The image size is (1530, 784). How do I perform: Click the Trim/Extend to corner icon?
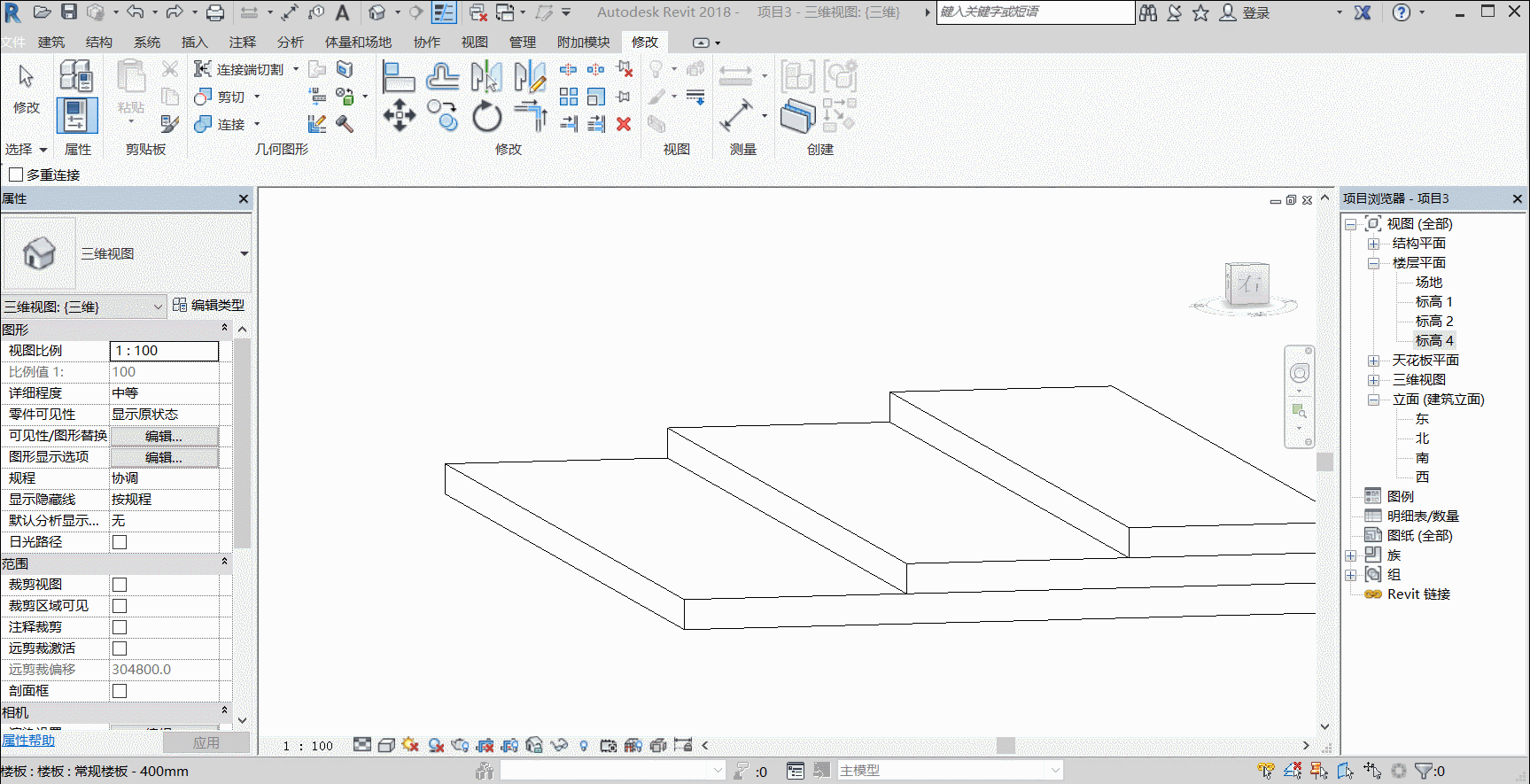click(531, 116)
